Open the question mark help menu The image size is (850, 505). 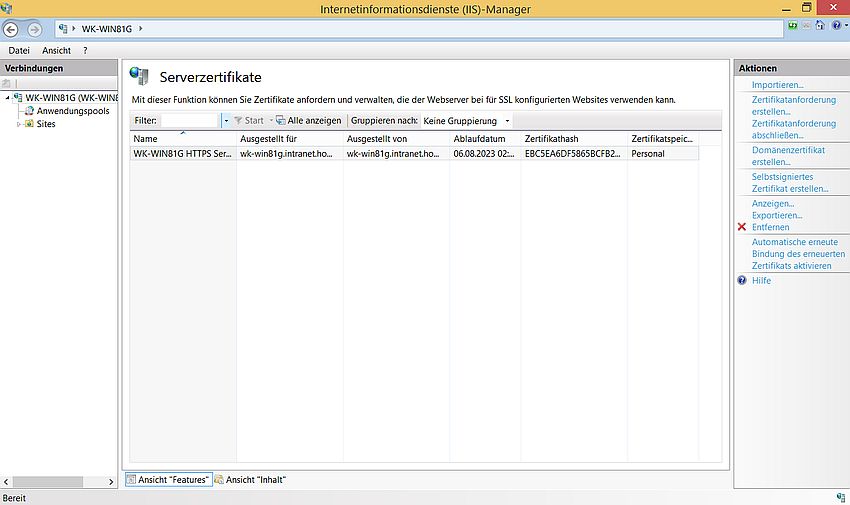coord(85,50)
